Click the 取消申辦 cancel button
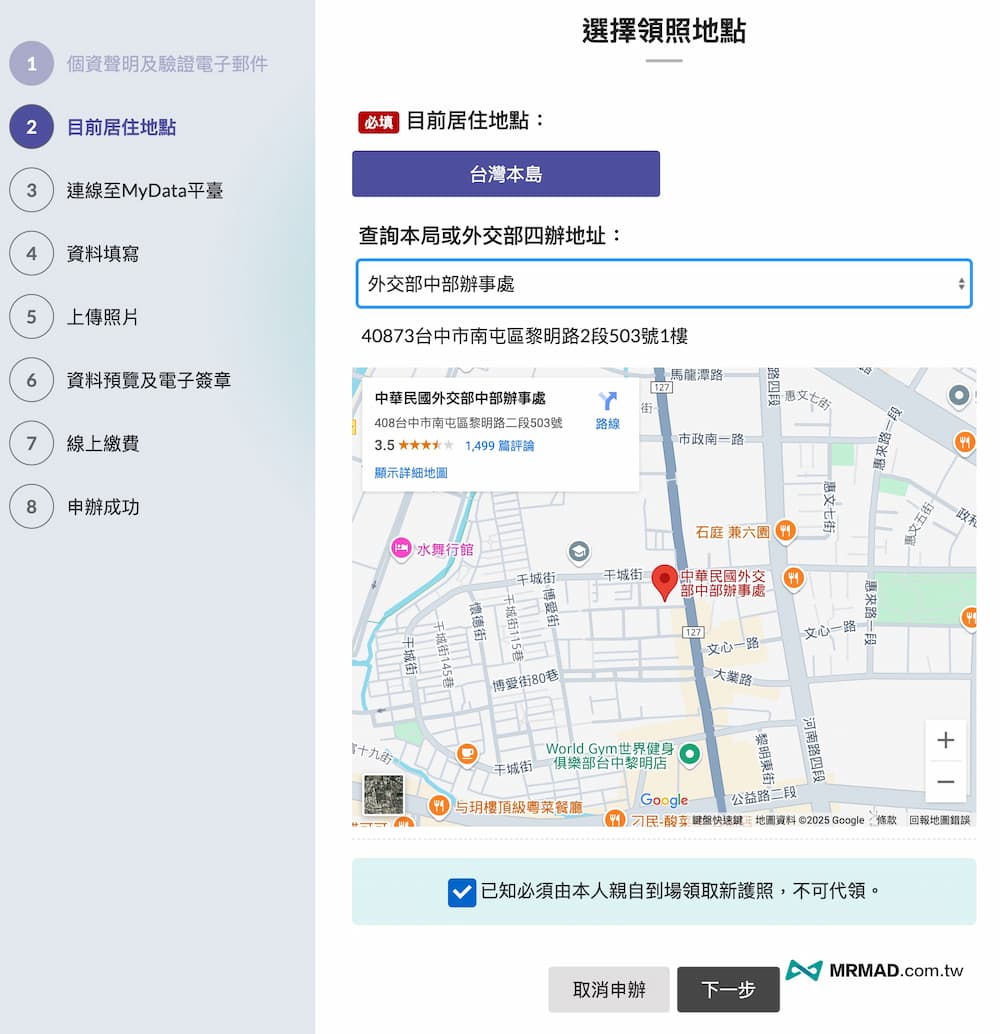Image resolution: width=1000 pixels, height=1034 pixels. point(609,990)
